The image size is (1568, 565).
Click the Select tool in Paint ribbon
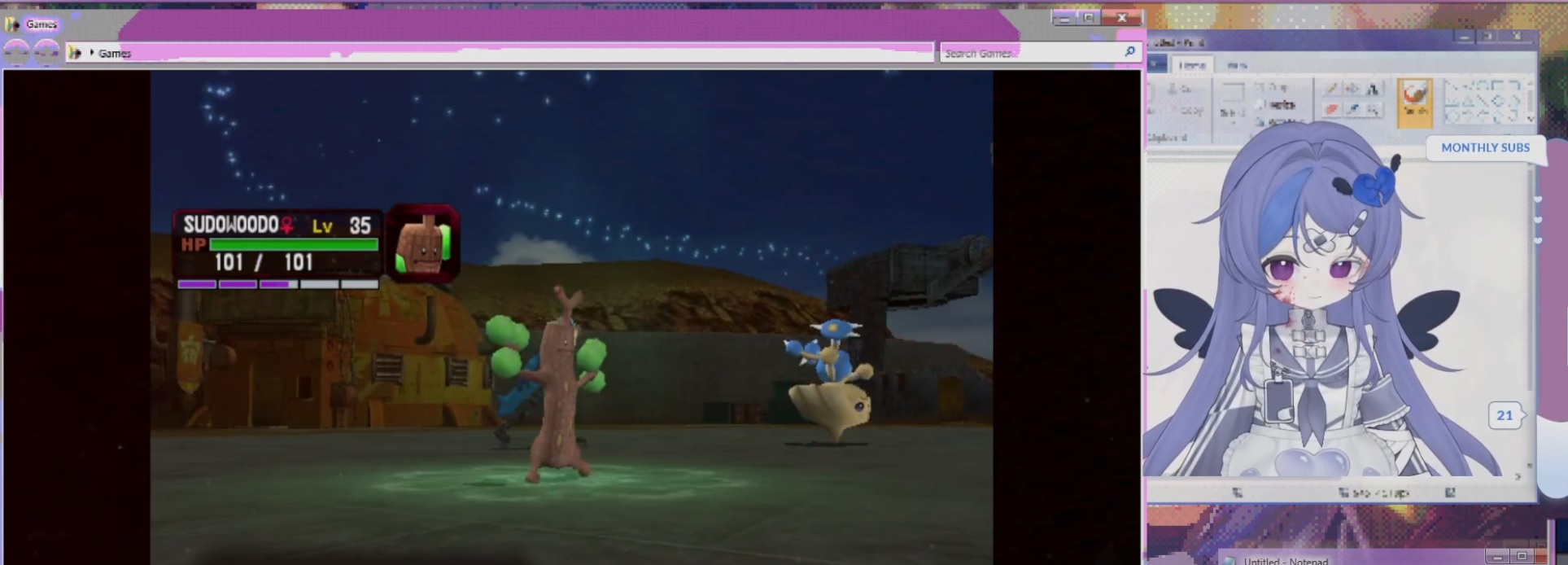click(1234, 103)
